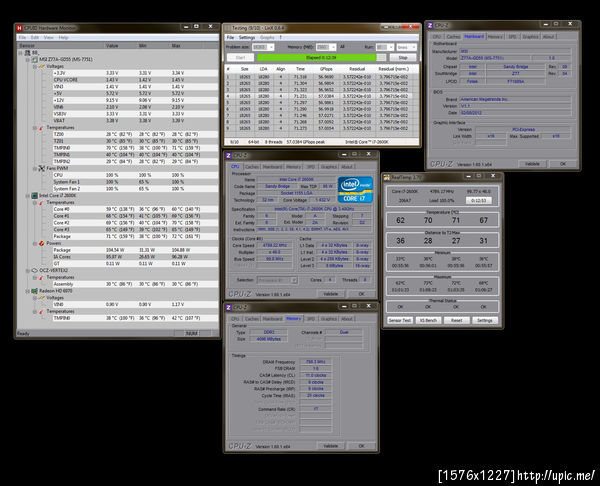
Task: Collapse the Radeon HD 6970 tree node
Action: (28, 291)
